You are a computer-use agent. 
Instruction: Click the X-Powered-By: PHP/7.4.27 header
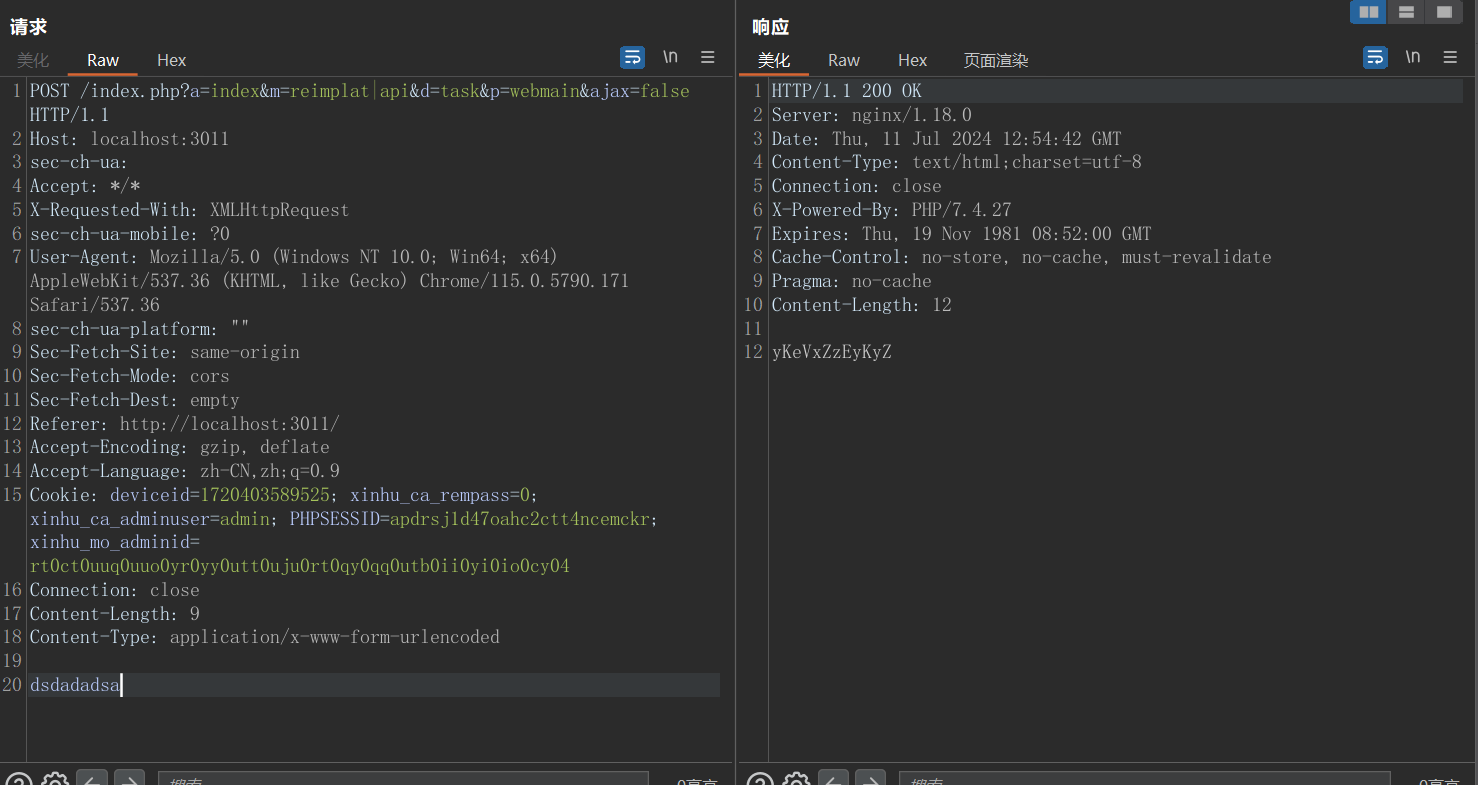892,210
